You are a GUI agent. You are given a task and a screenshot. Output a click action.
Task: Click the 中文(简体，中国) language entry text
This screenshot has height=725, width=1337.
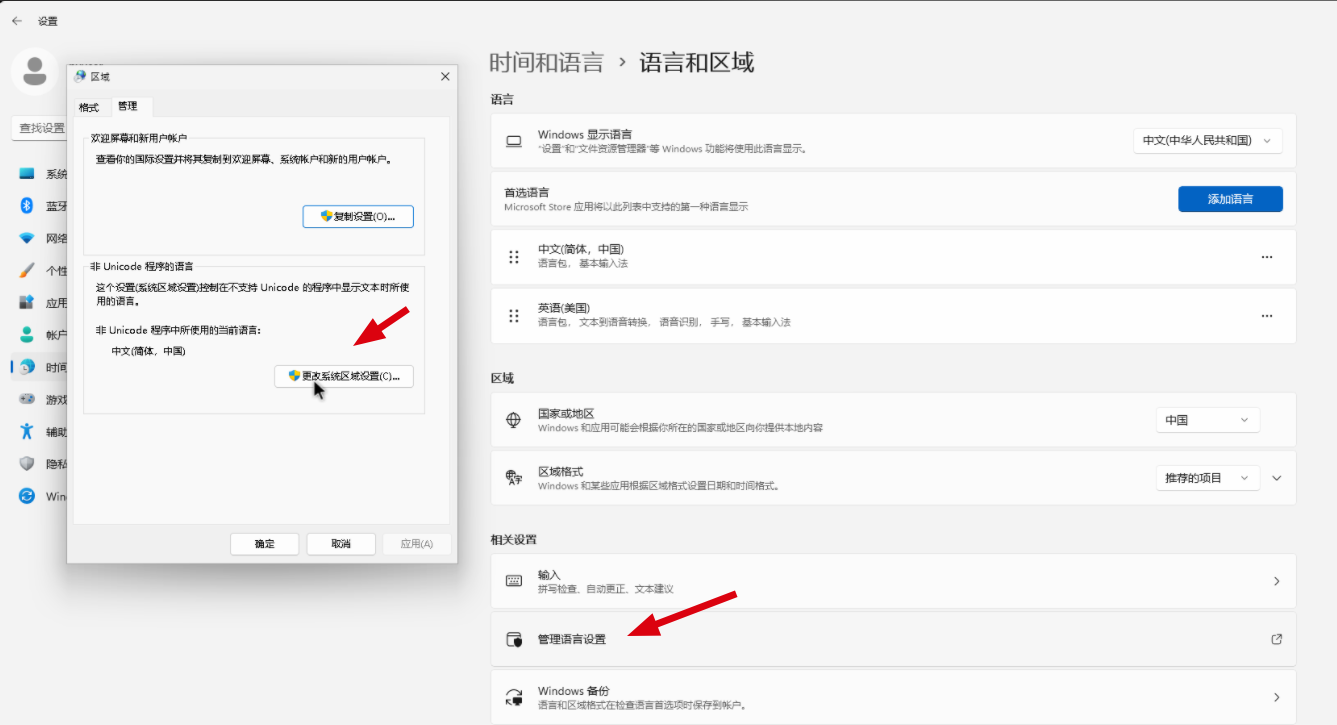pos(581,249)
